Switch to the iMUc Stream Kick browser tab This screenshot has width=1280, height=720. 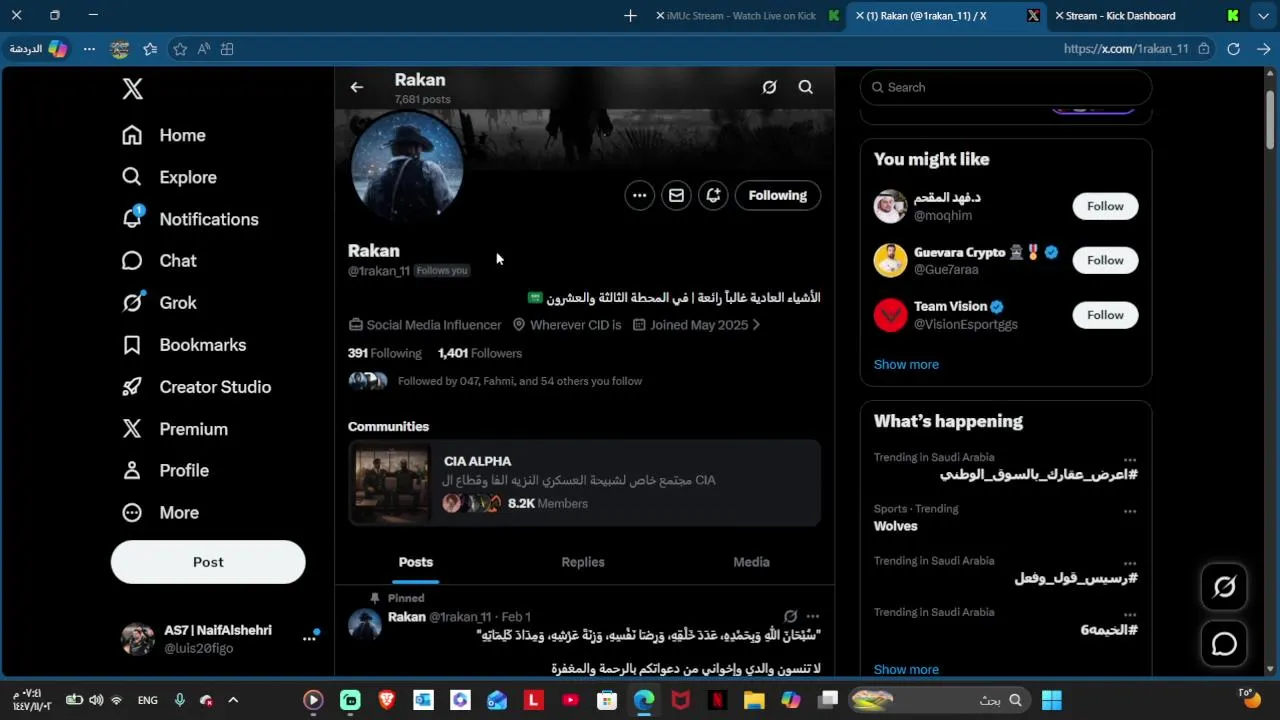746,16
